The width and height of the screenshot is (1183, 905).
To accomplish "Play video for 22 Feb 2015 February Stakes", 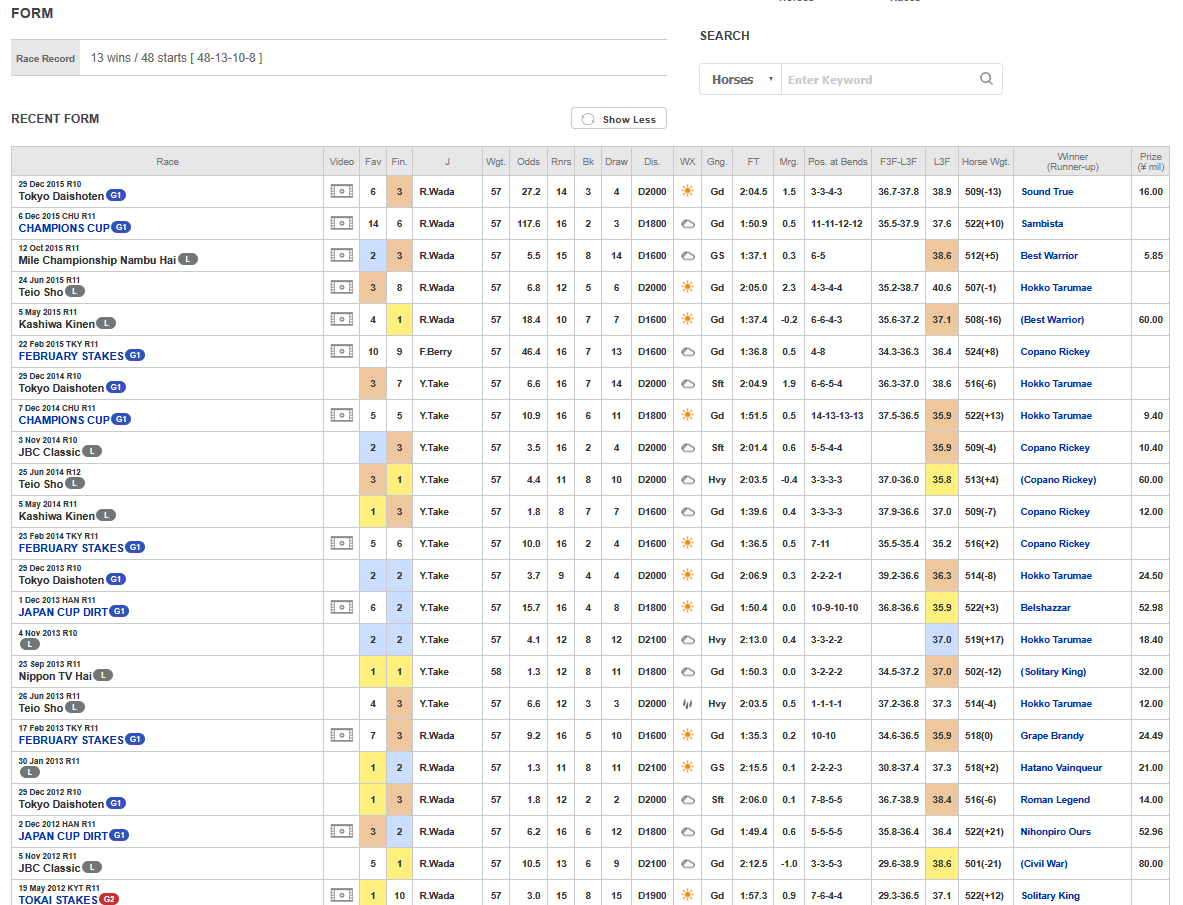I will 341,351.
